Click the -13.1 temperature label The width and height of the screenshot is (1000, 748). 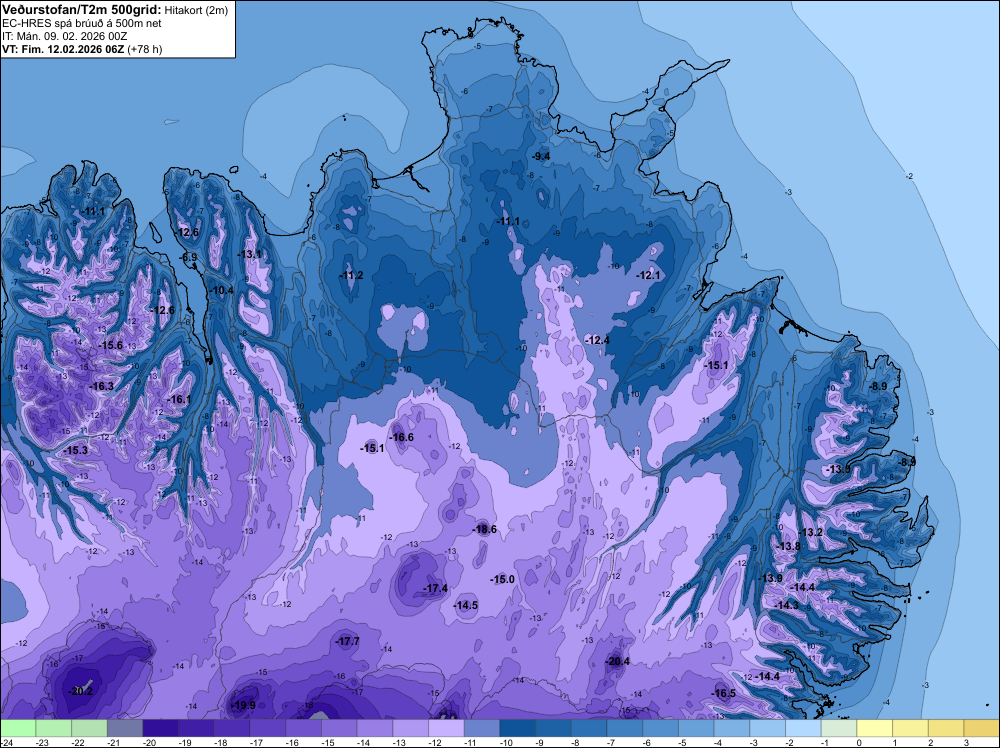(x=249, y=254)
